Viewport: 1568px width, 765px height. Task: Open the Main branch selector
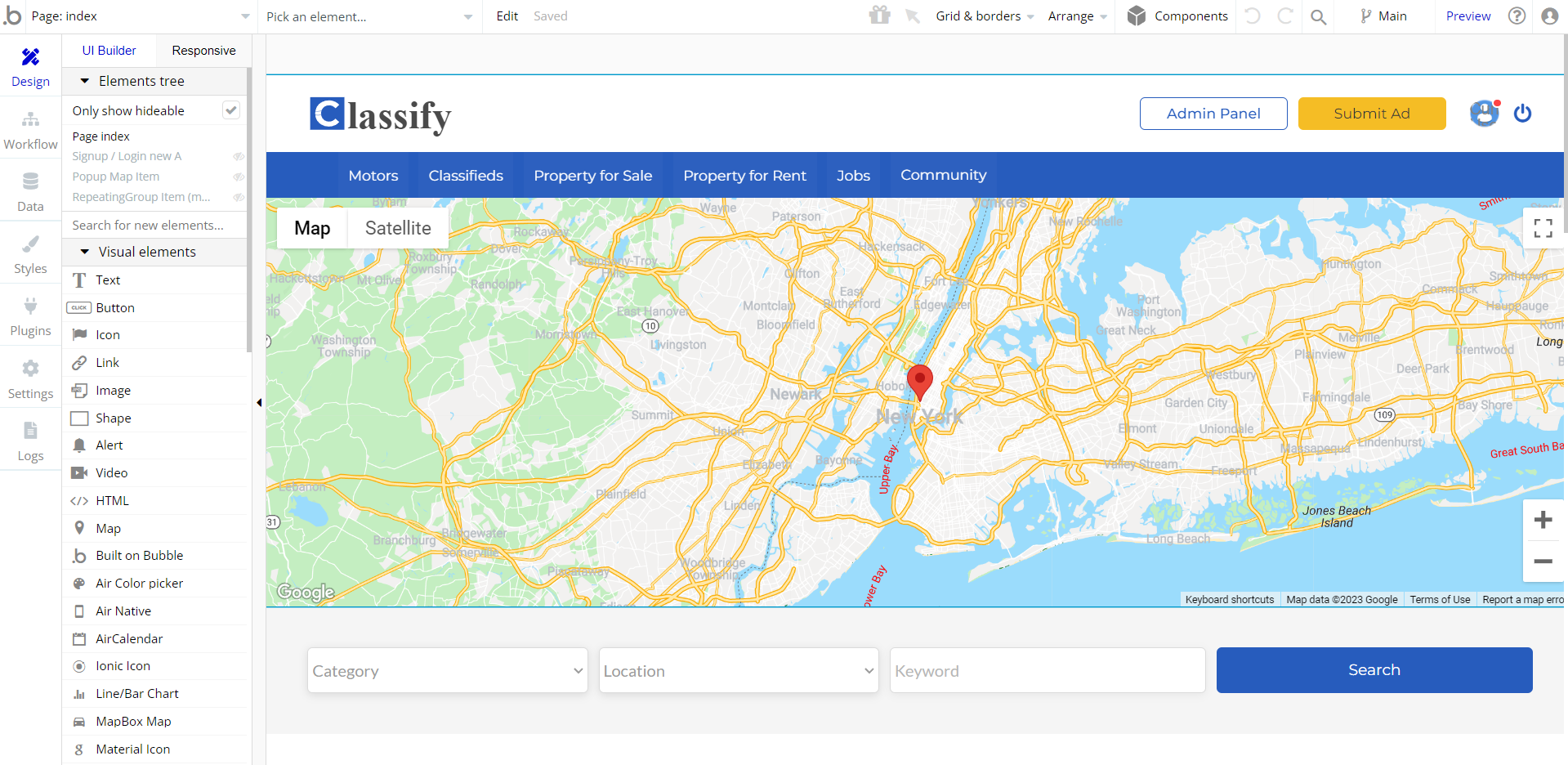coord(1383,16)
